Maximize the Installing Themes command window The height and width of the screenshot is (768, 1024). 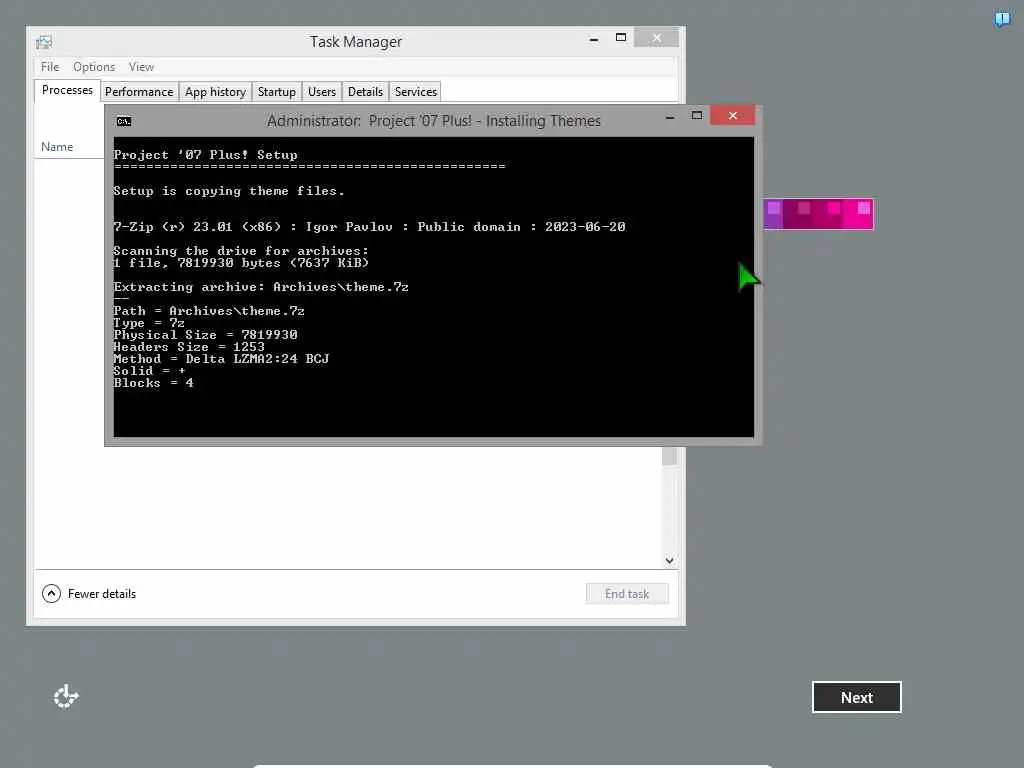tap(697, 116)
